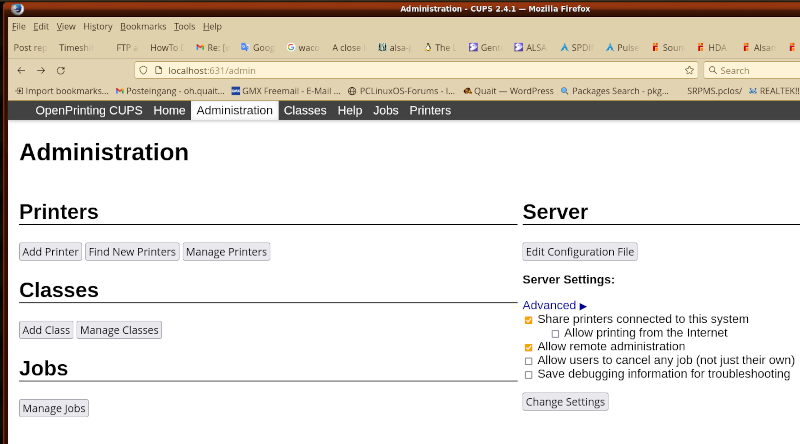Switch to the Printers tab in CUPS
Screen dimensions: 800x444
pyautogui.click(x=430, y=110)
